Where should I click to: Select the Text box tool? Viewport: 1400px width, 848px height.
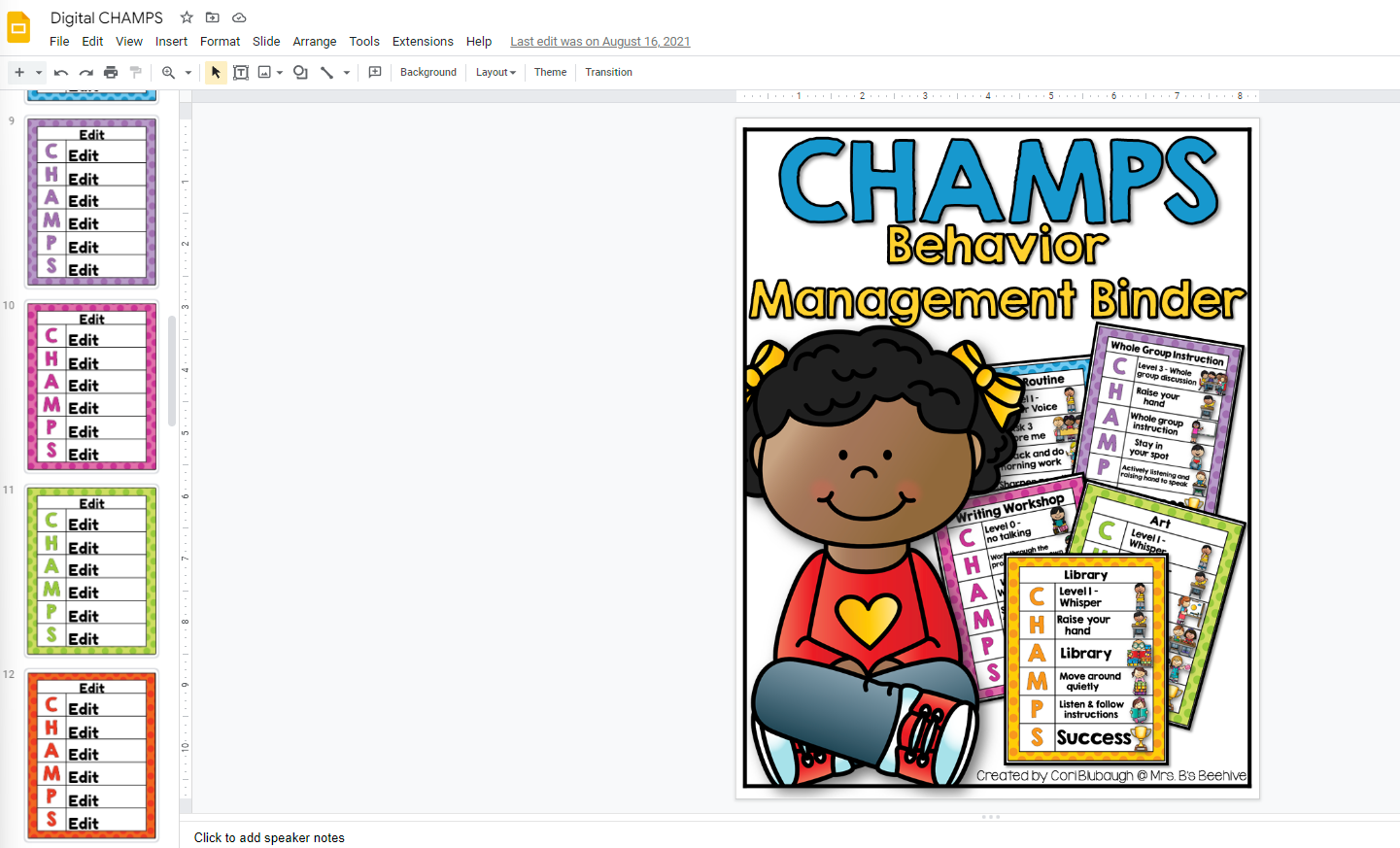click(241, 72)
